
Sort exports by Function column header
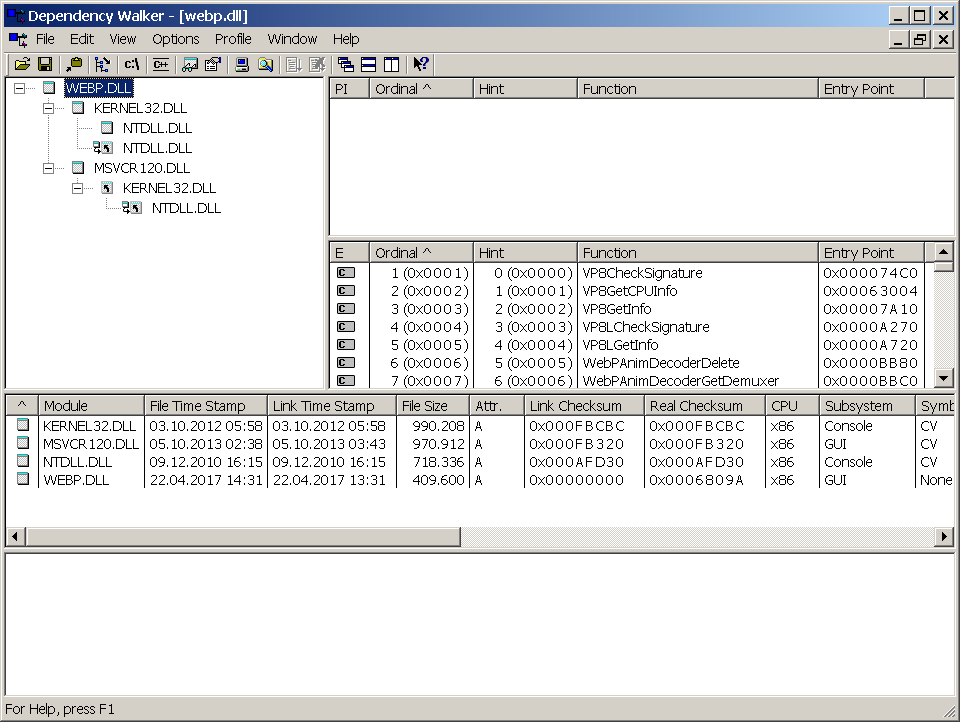point(697,253)
